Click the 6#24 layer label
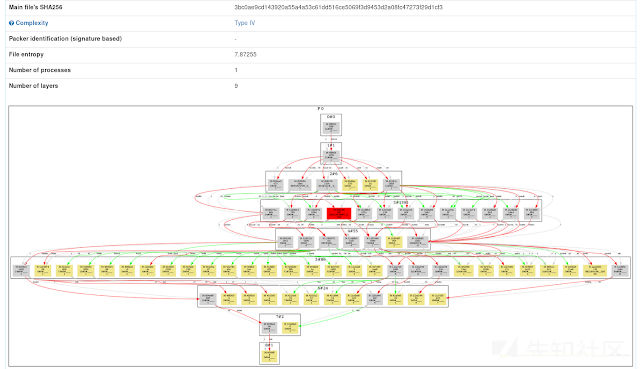Screen dimensions: 640x369 (322, 288)
